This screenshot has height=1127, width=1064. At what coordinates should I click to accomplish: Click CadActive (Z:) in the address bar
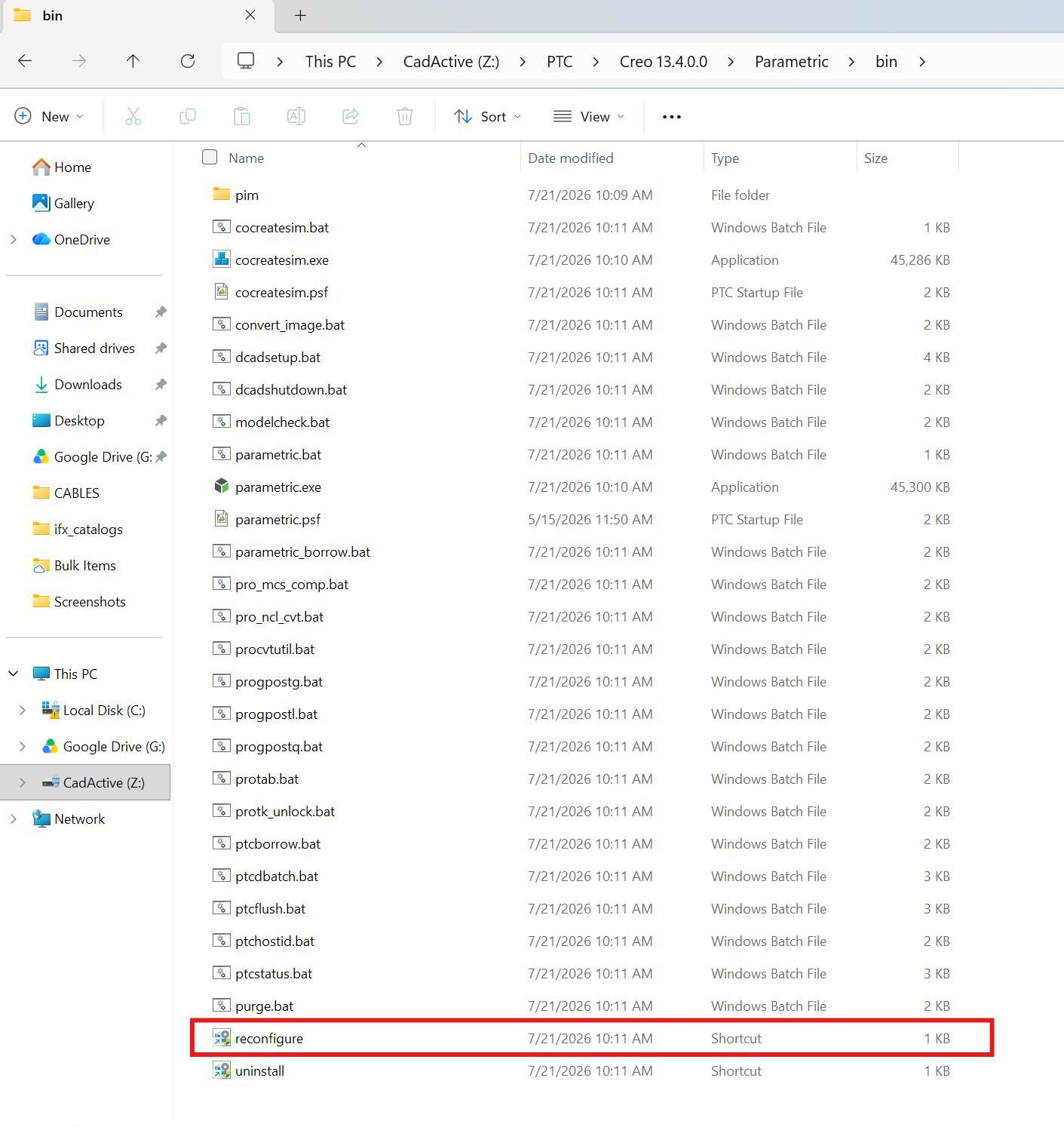point(451,62)
